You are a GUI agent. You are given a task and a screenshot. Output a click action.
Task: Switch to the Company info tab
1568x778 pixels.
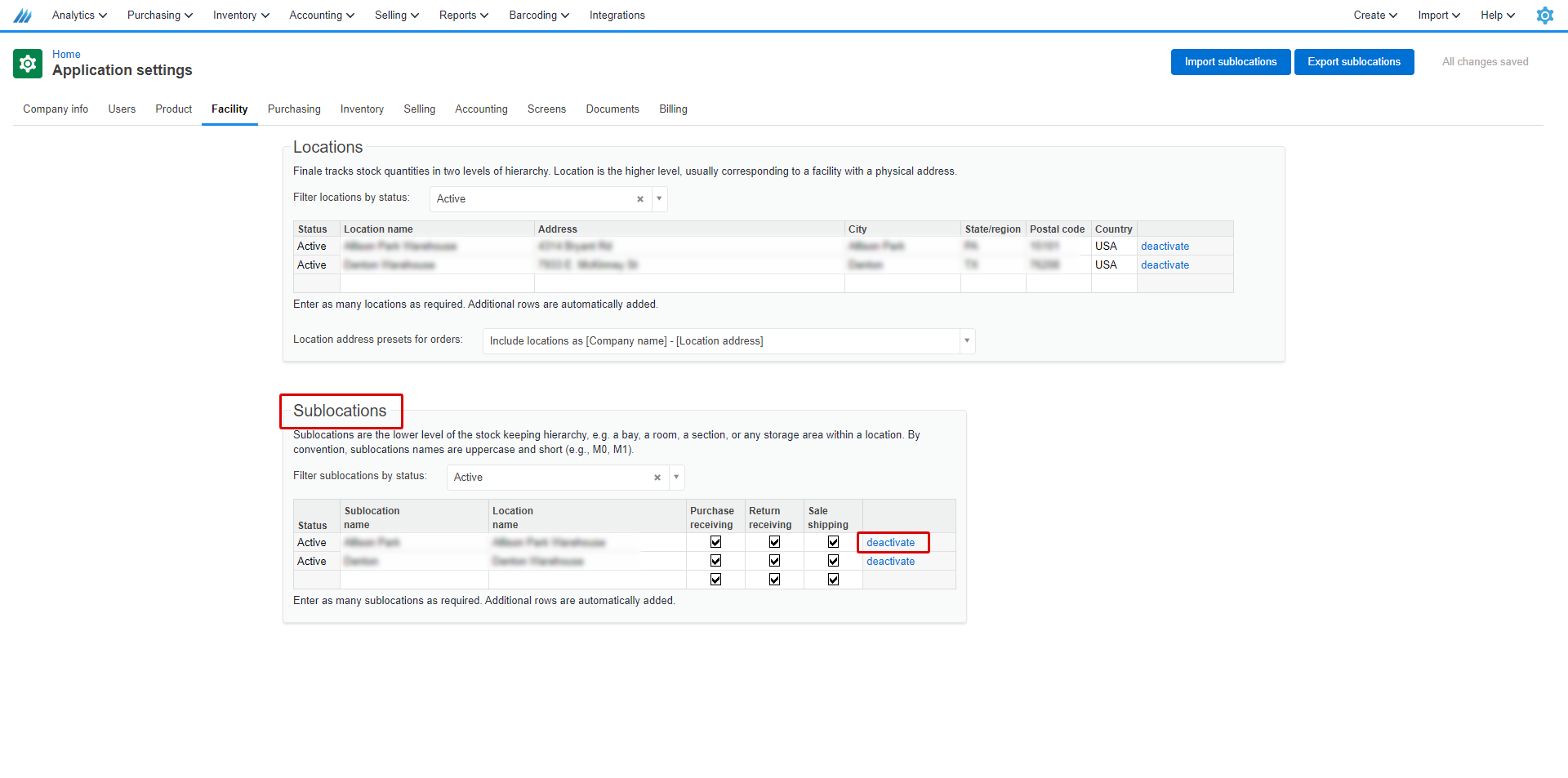56,109
